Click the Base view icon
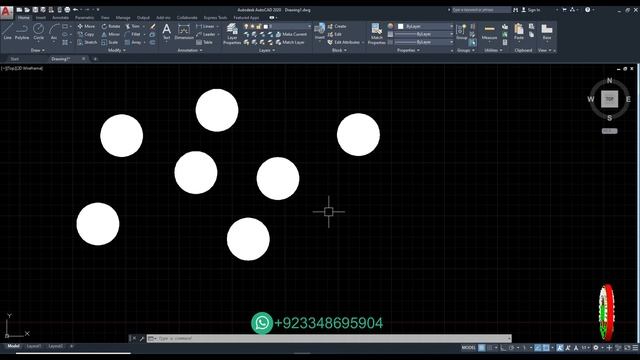This screenshot has height=360, width=640. [547, 31]
